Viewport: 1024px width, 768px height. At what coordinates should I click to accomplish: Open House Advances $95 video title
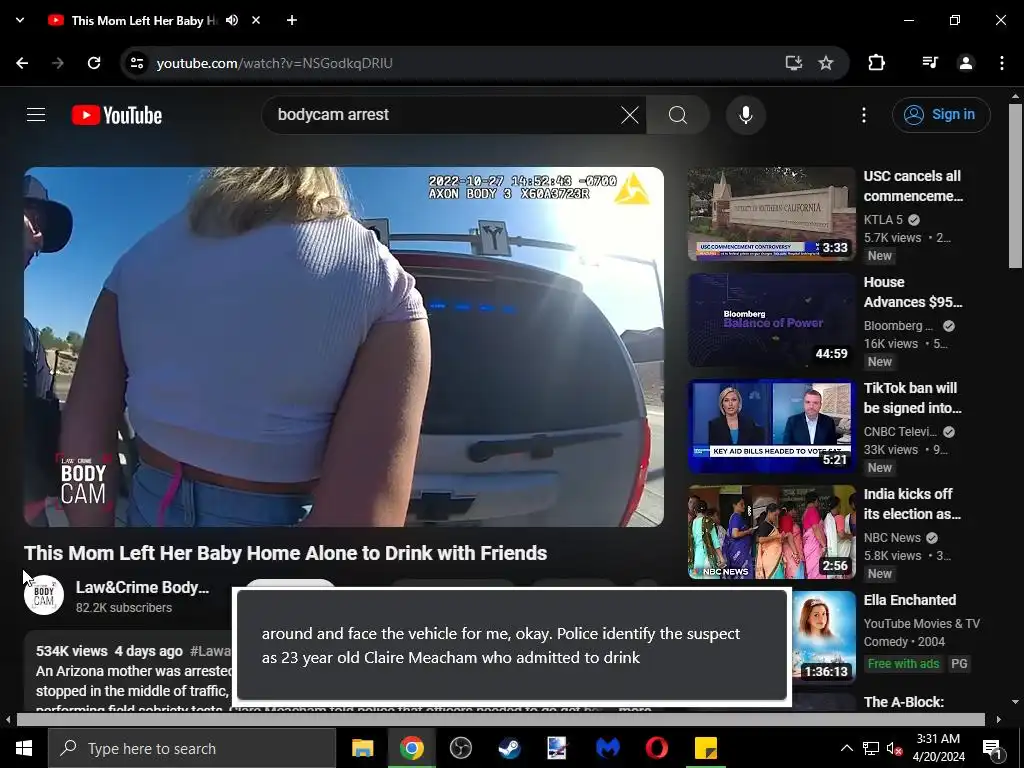tap(913, 292)
